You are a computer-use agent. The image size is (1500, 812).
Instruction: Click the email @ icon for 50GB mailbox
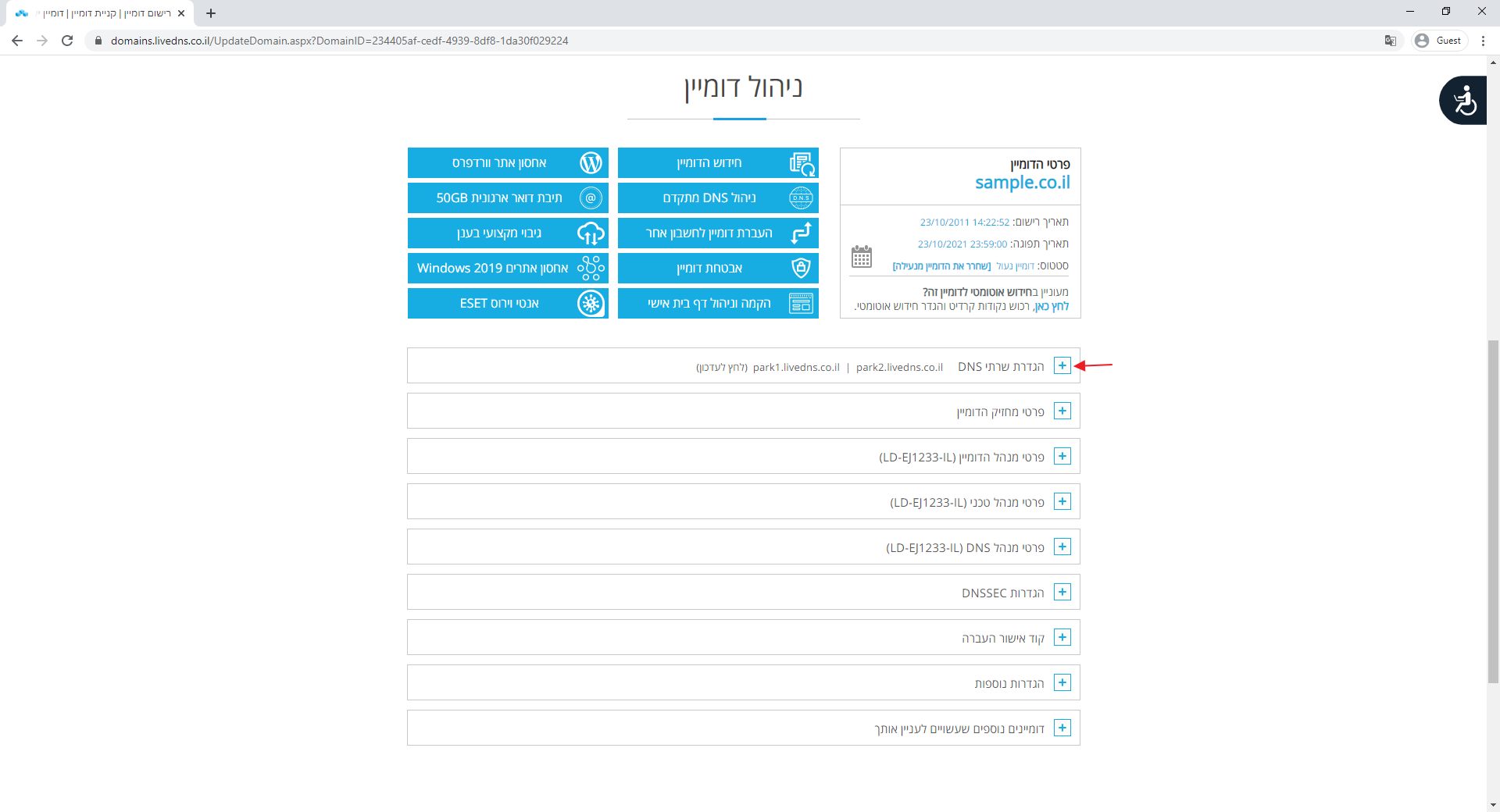(x=591, y=198)
